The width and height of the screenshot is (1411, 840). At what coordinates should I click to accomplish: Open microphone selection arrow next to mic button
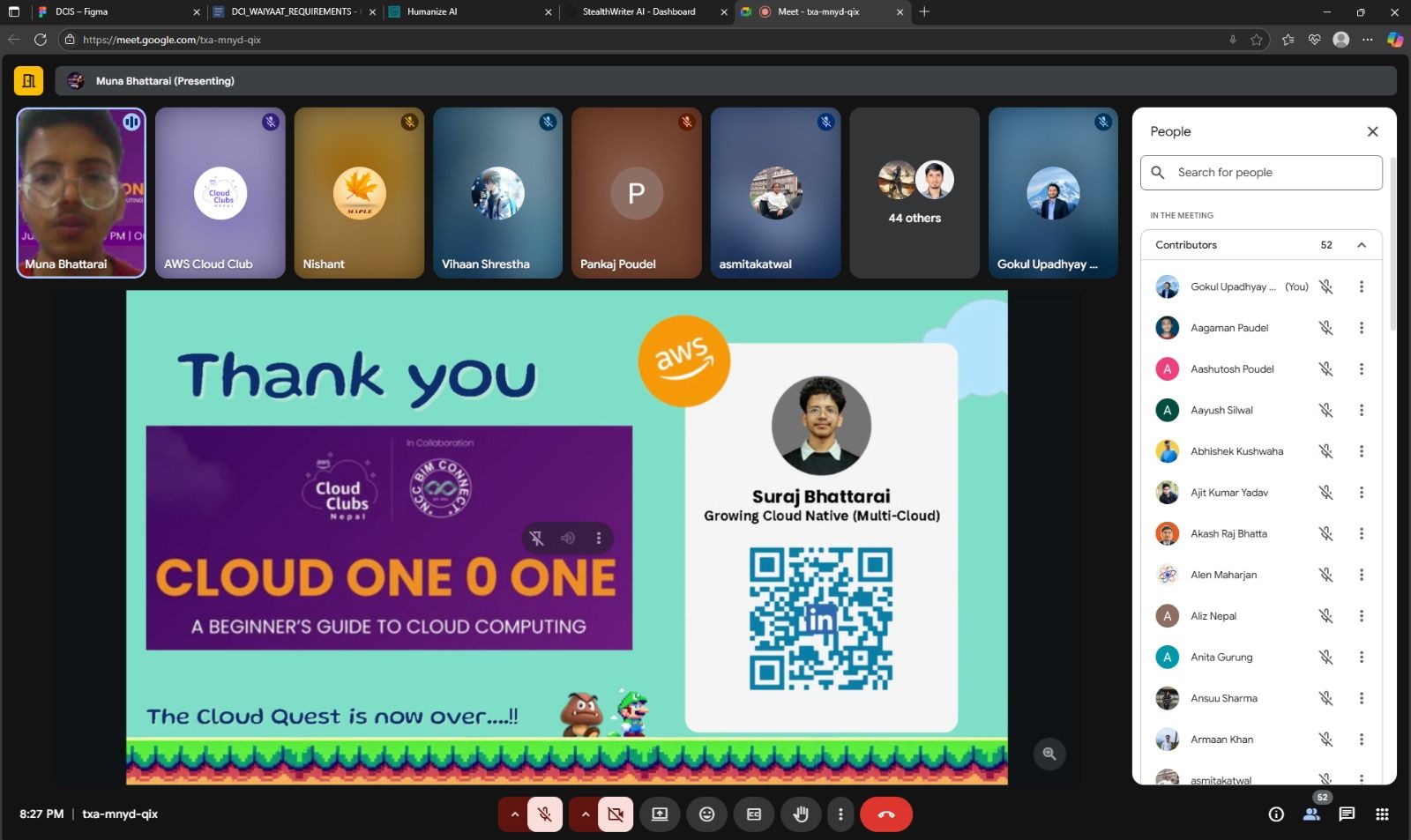coord(514,814)
